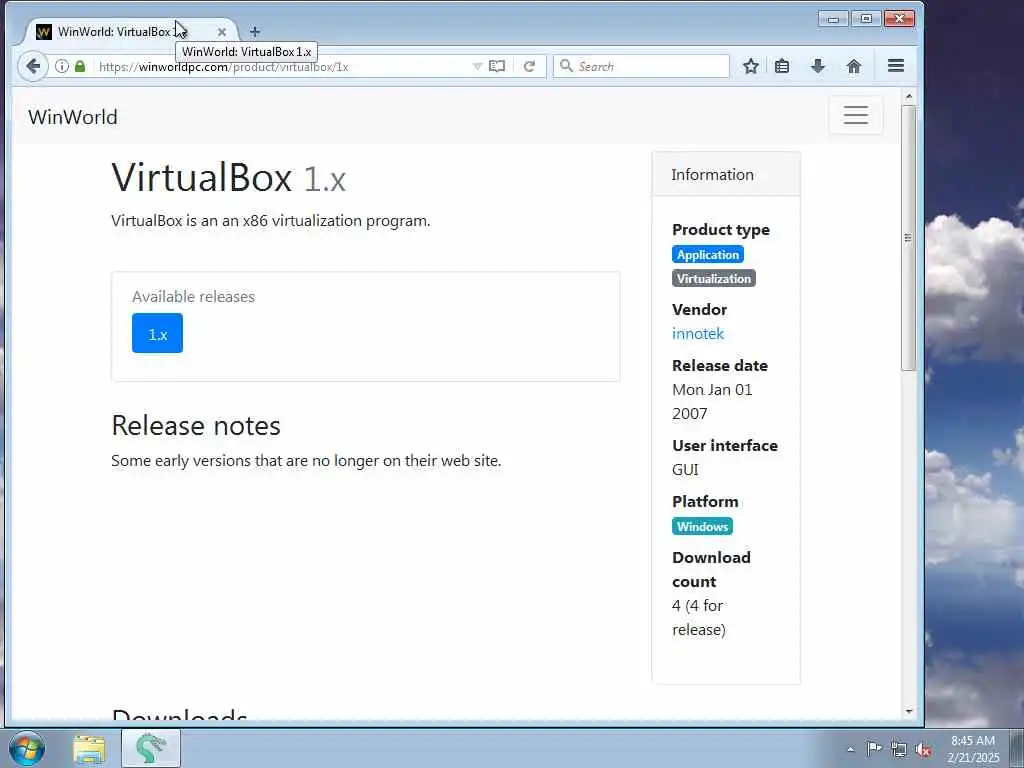Click the WinWorld favicon on the tab
This screenshot has height=768, width=1024.
[44, 31]
